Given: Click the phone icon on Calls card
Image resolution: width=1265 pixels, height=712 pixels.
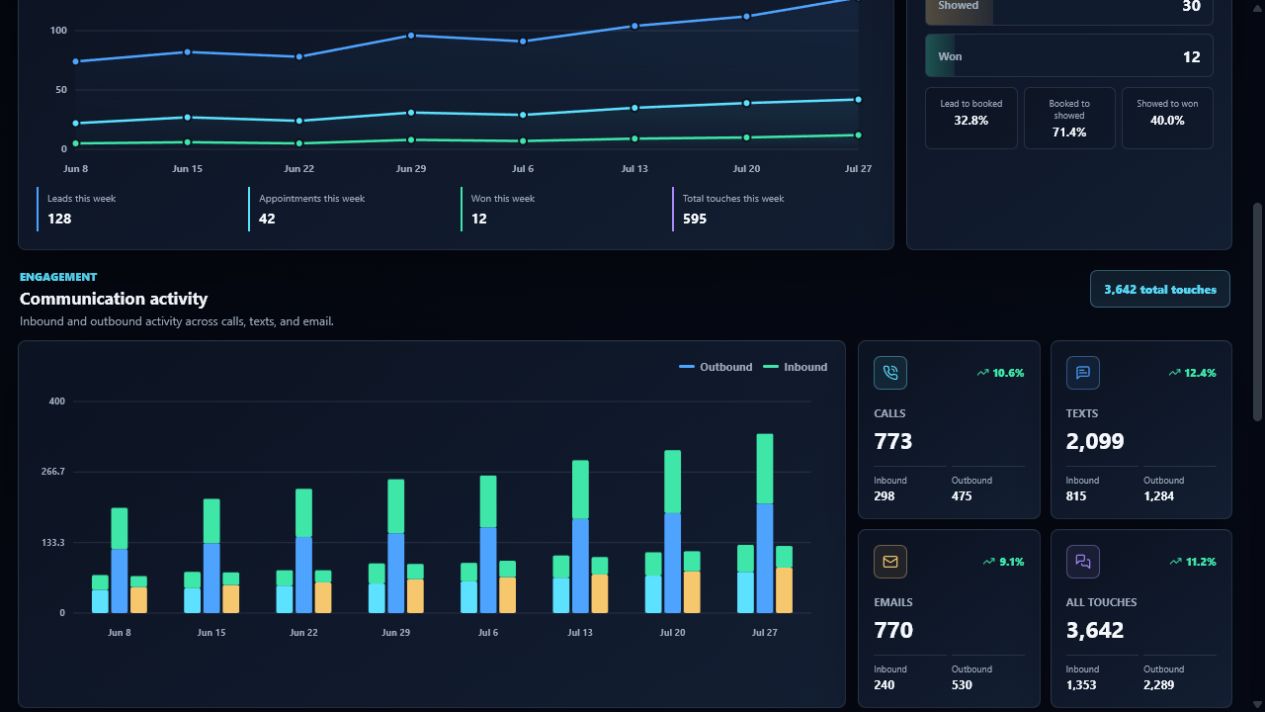Looking at the screenshot, I should (890, 373).
